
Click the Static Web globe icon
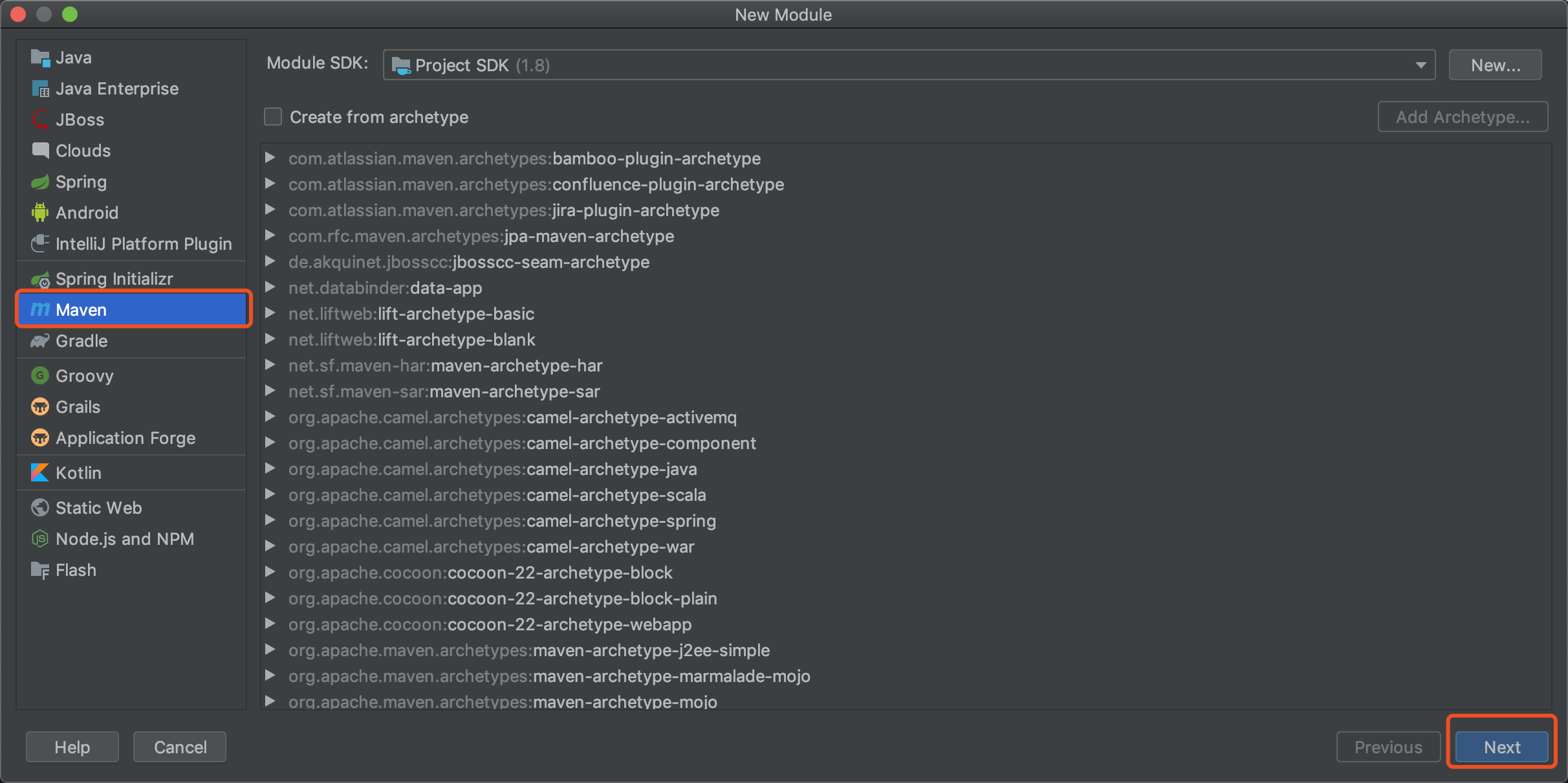pos(40,508)
